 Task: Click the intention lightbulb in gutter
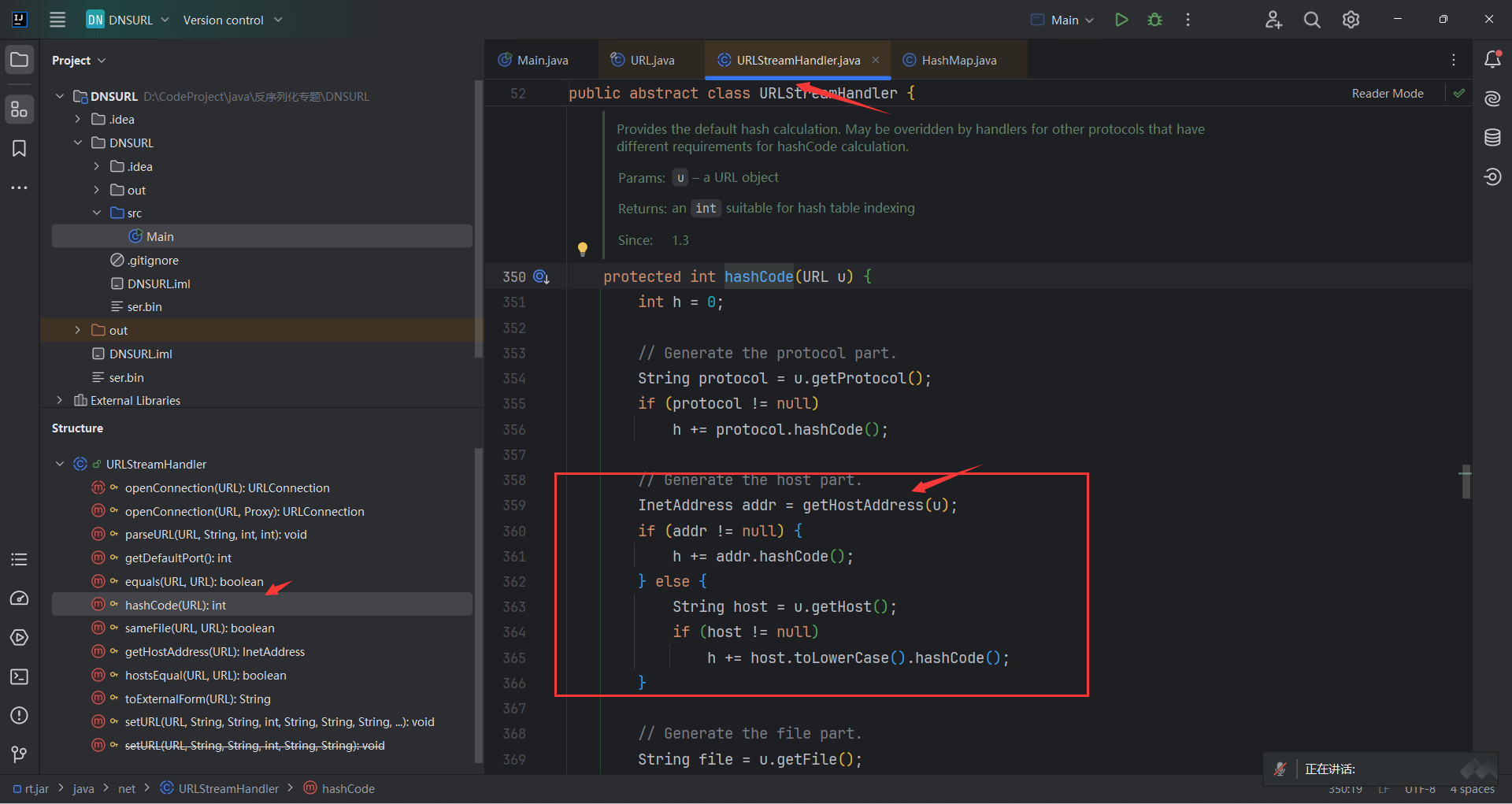(583, 249)
